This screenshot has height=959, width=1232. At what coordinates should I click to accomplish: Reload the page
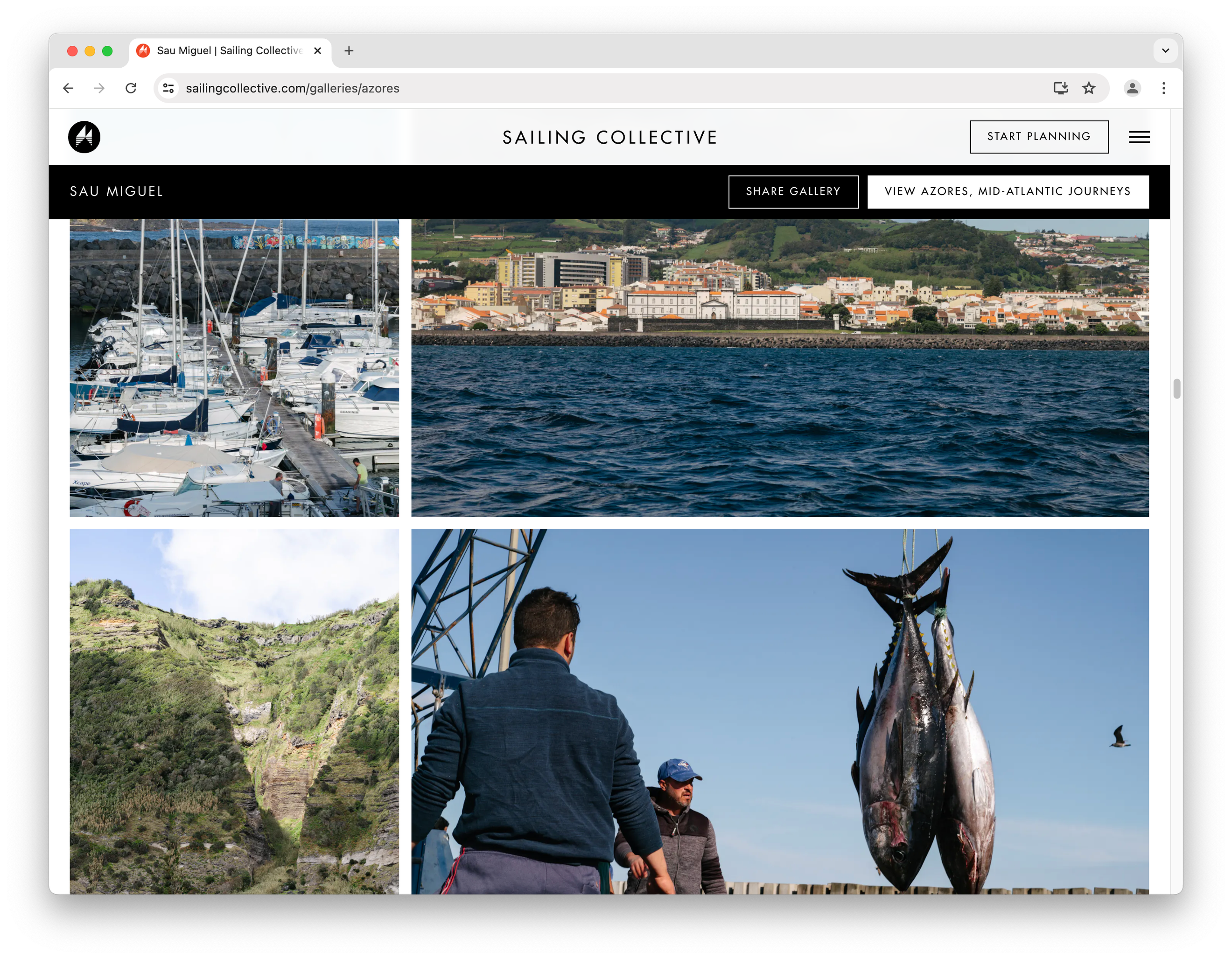point(131,88)
